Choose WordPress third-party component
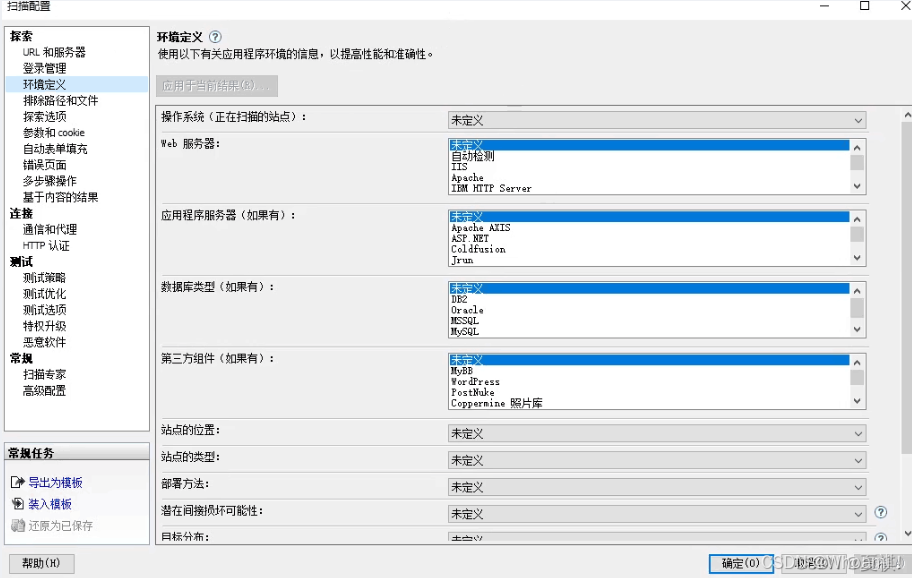The image size is (912, 578). click(475, 381)
